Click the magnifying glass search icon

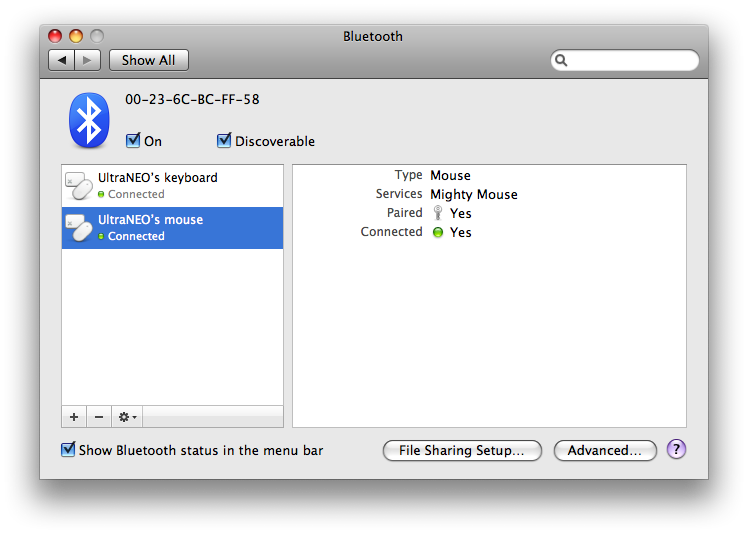[x=561, y=60]
